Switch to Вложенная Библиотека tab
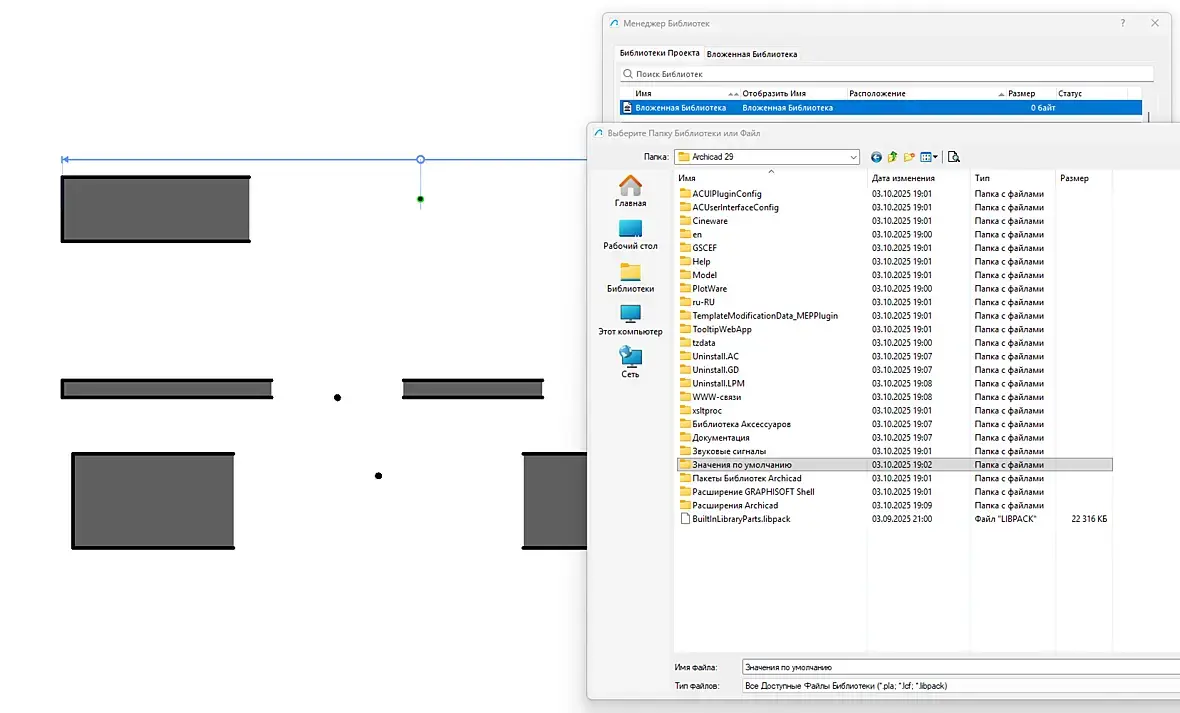 [752, 54]
